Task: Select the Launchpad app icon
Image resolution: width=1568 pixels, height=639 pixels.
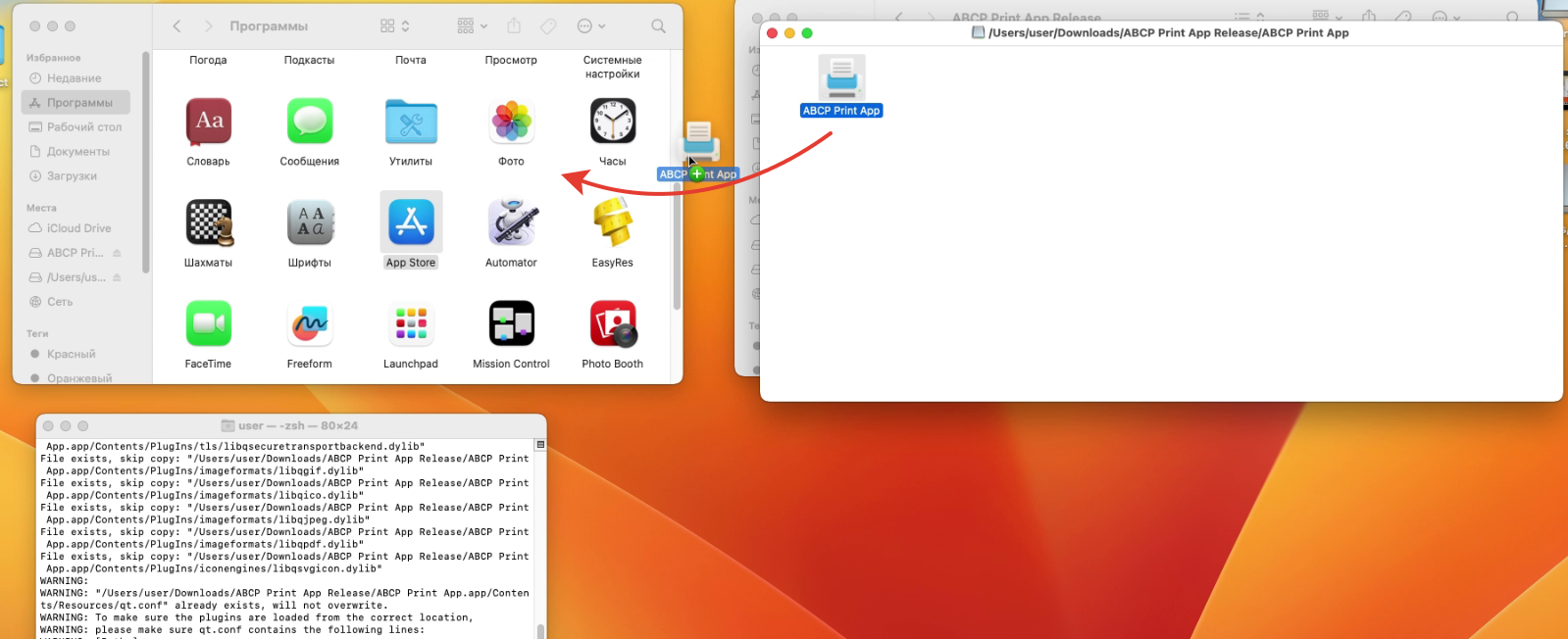Action: (x=411, y=323)
